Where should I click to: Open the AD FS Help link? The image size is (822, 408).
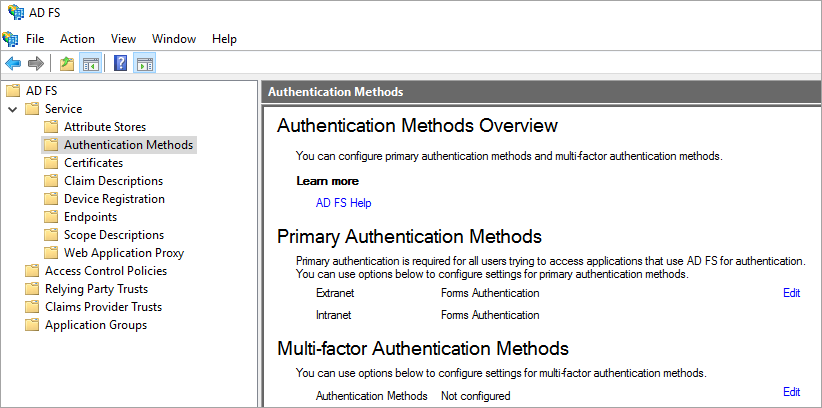click(343, 203)
